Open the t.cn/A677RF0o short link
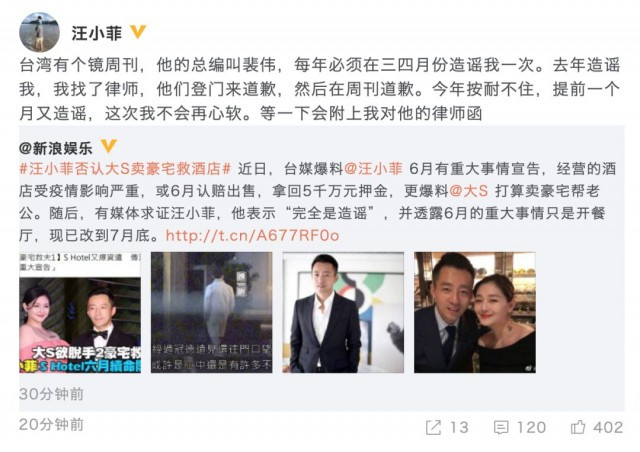Image resolution: width=640 pixels, height=452 pixels. pyautogui.click(x=253, y=235)
